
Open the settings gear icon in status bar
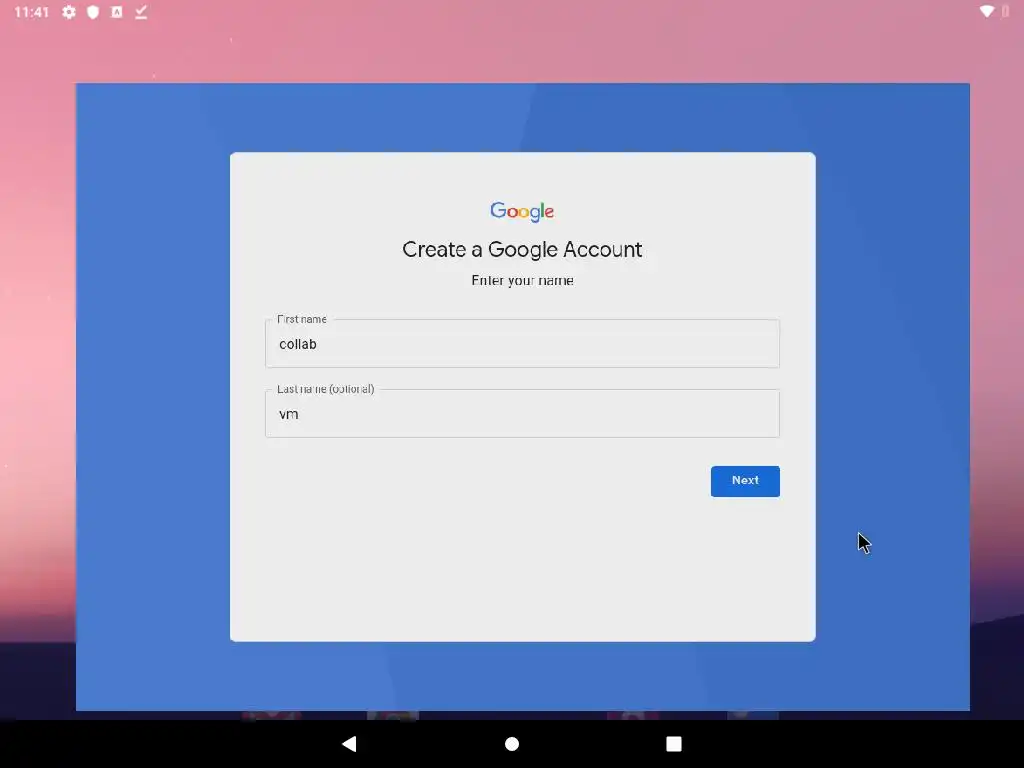[x=69, y=12]
